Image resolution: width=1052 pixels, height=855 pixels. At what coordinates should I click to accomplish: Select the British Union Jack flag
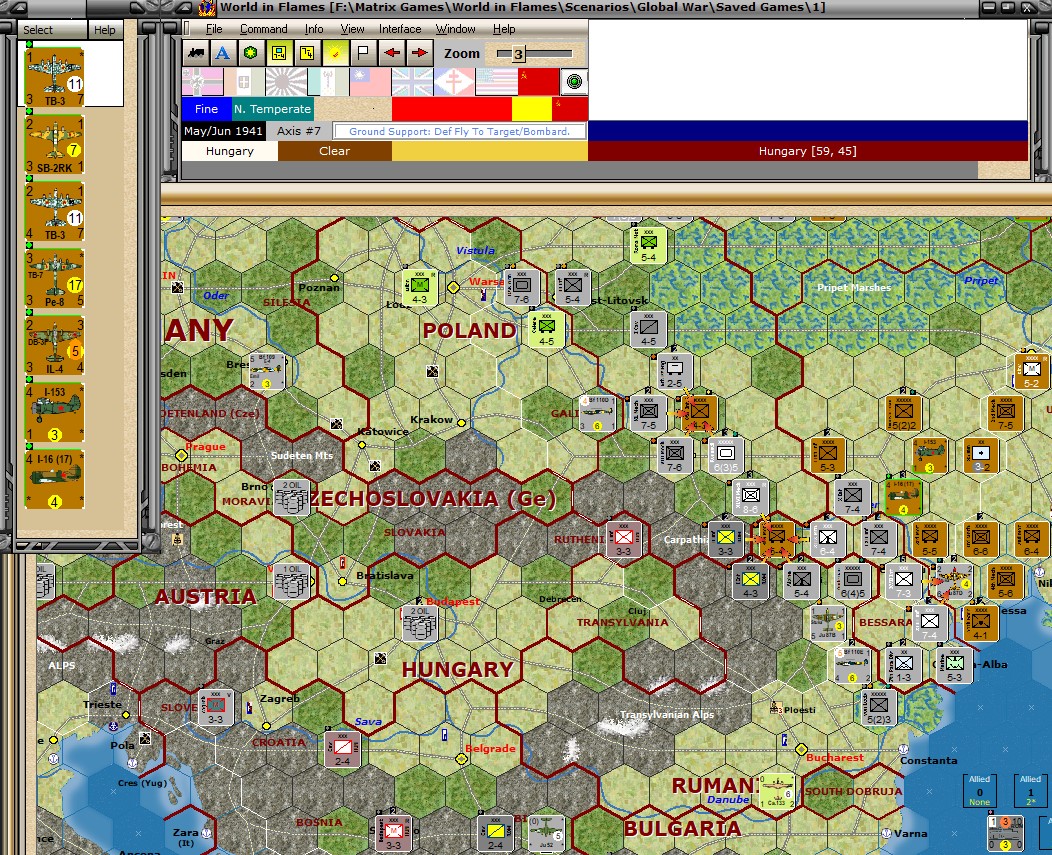pos(412,82)
